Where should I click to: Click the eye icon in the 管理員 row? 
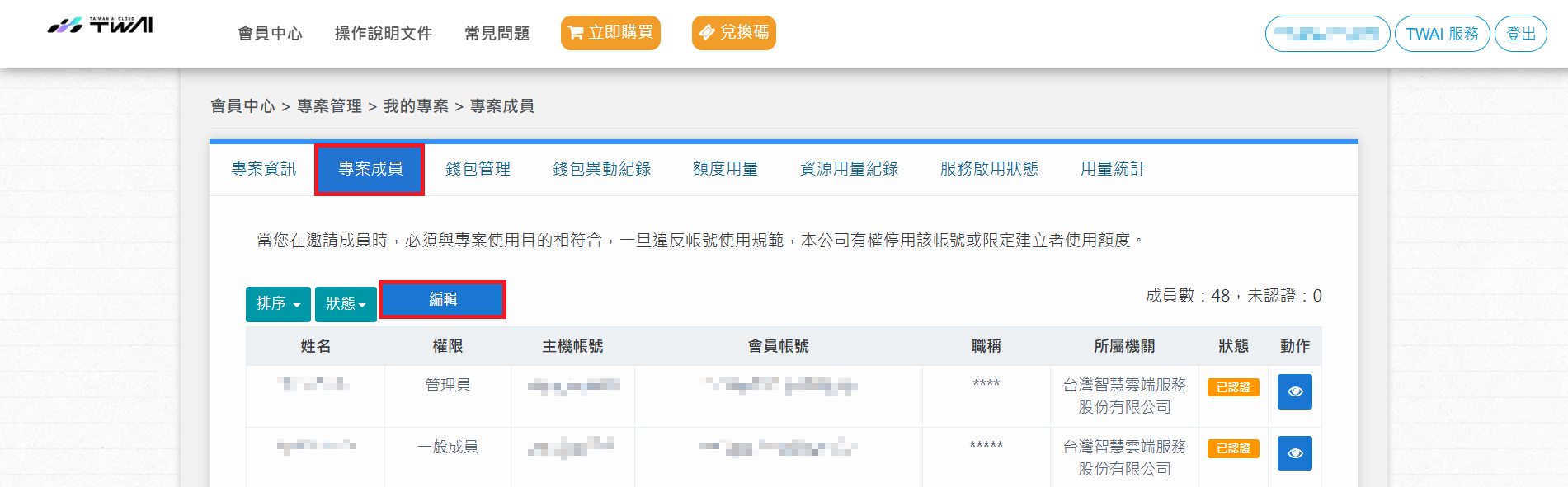pos(1294,391)
